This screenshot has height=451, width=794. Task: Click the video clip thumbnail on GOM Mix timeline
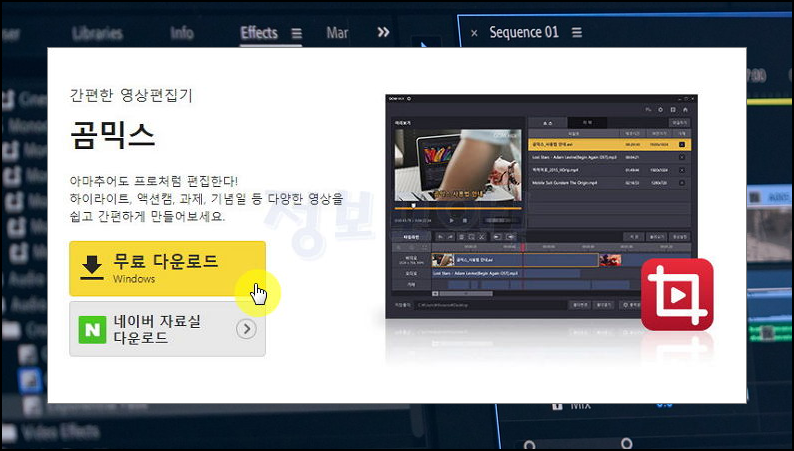coord(443,260)
